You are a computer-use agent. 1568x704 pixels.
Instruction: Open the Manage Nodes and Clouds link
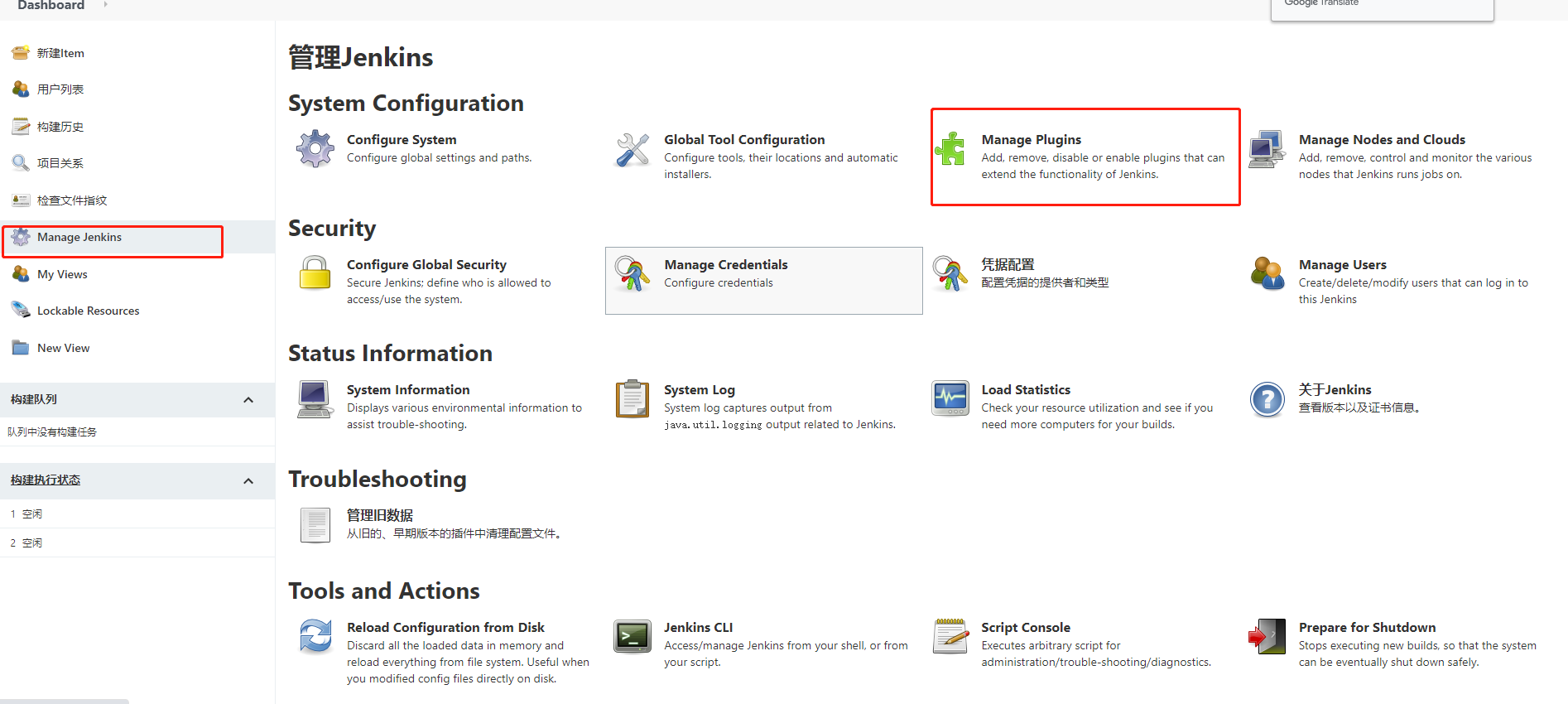(x=1382, y=139)
